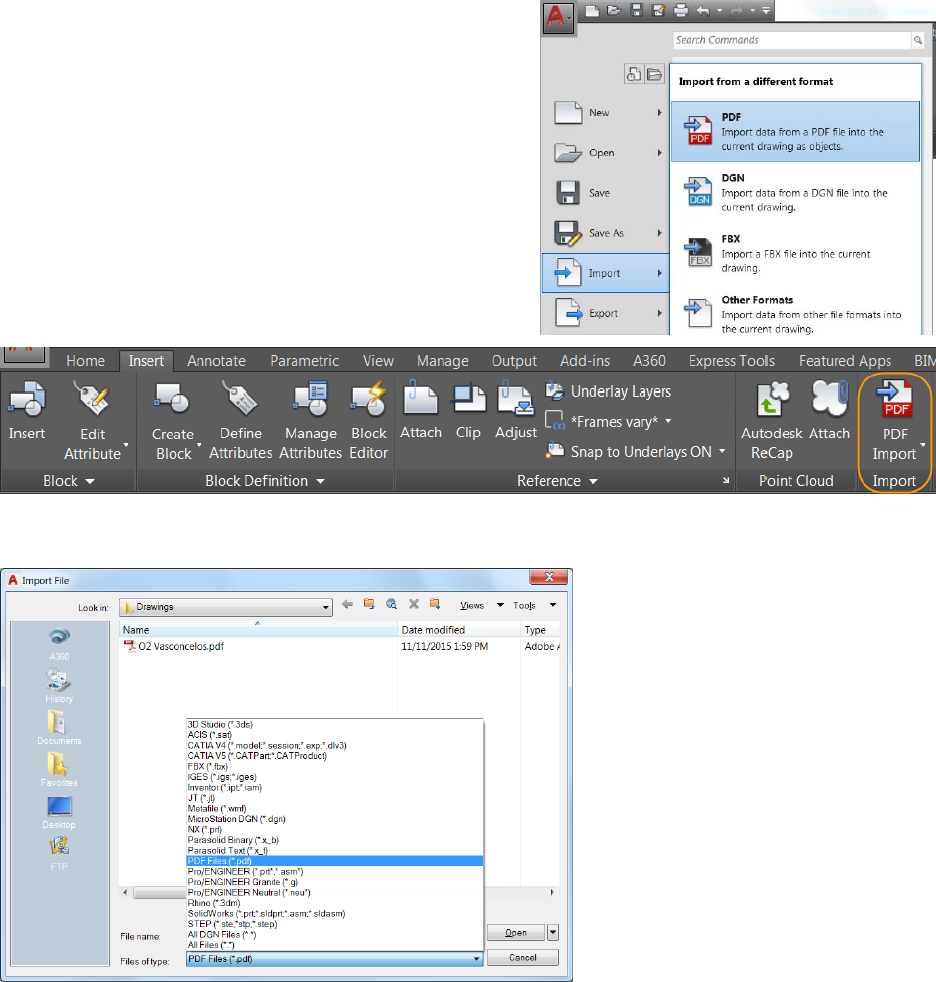Open Autodesk ReCap from ribbon
This screenshot has height=982, width=936.
(771, 421)
